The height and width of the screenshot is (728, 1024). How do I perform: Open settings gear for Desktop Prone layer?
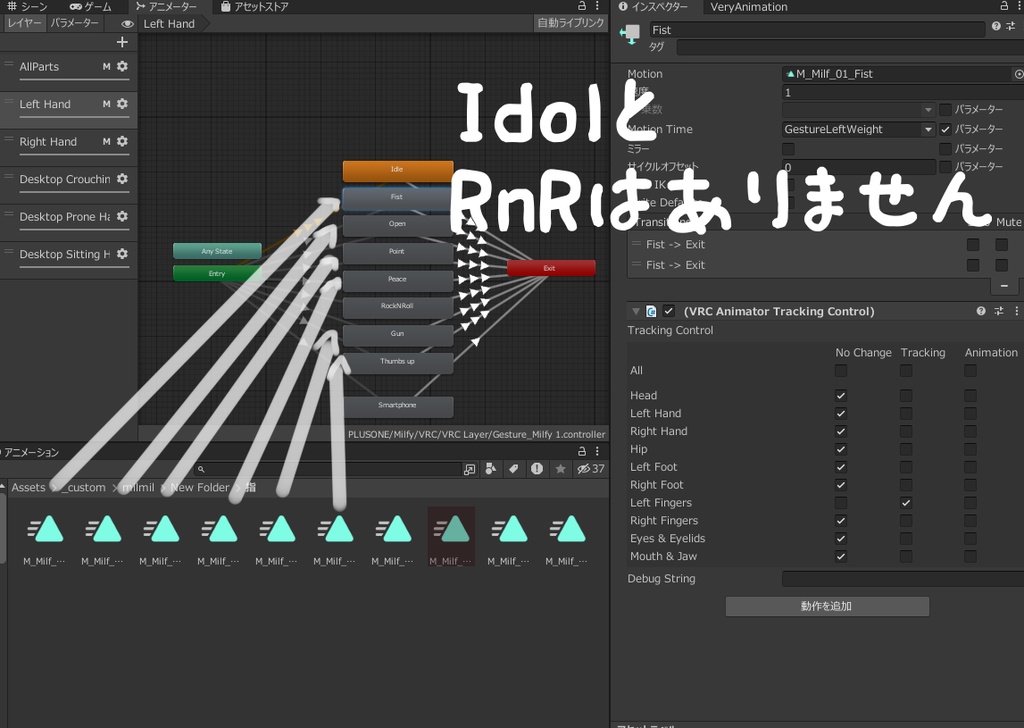[122, 217]
